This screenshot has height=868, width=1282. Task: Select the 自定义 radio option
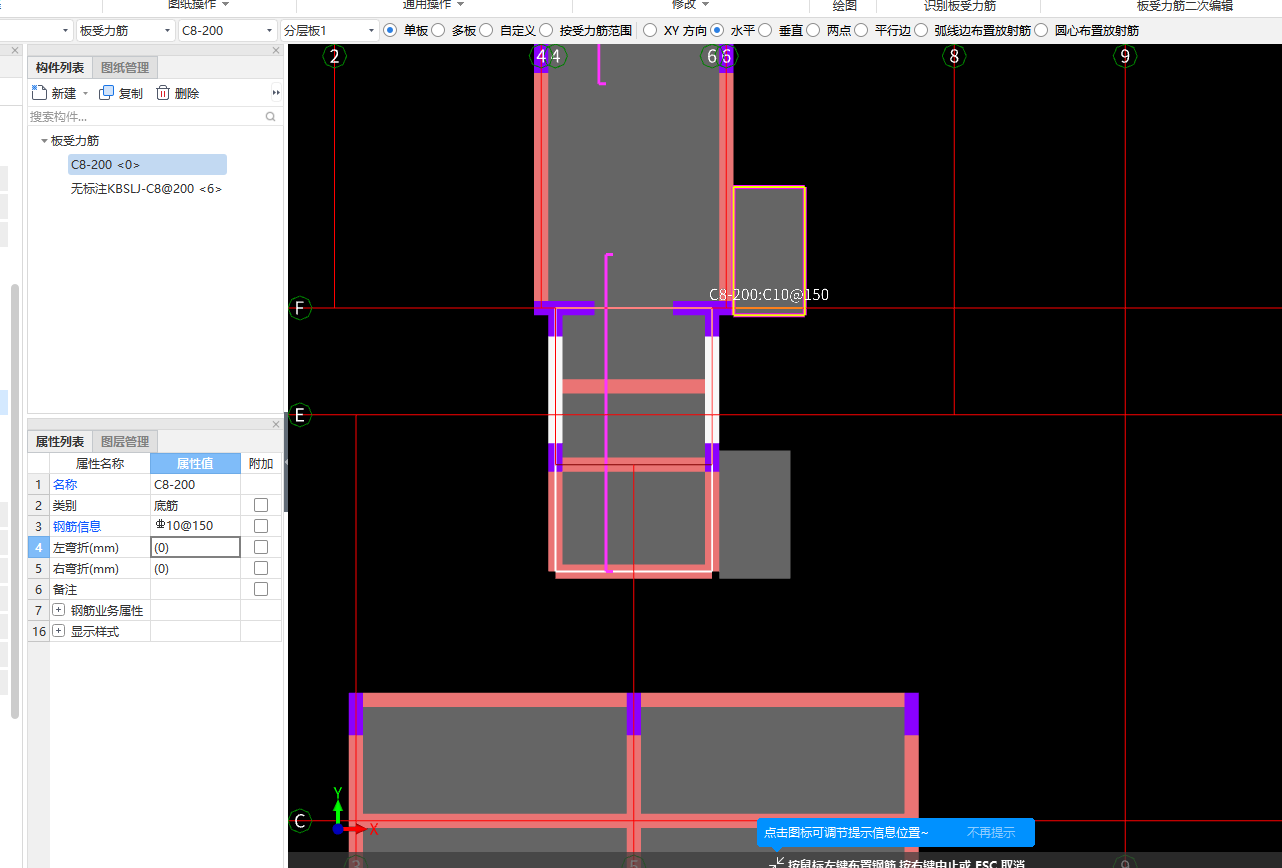click(486, 30)
